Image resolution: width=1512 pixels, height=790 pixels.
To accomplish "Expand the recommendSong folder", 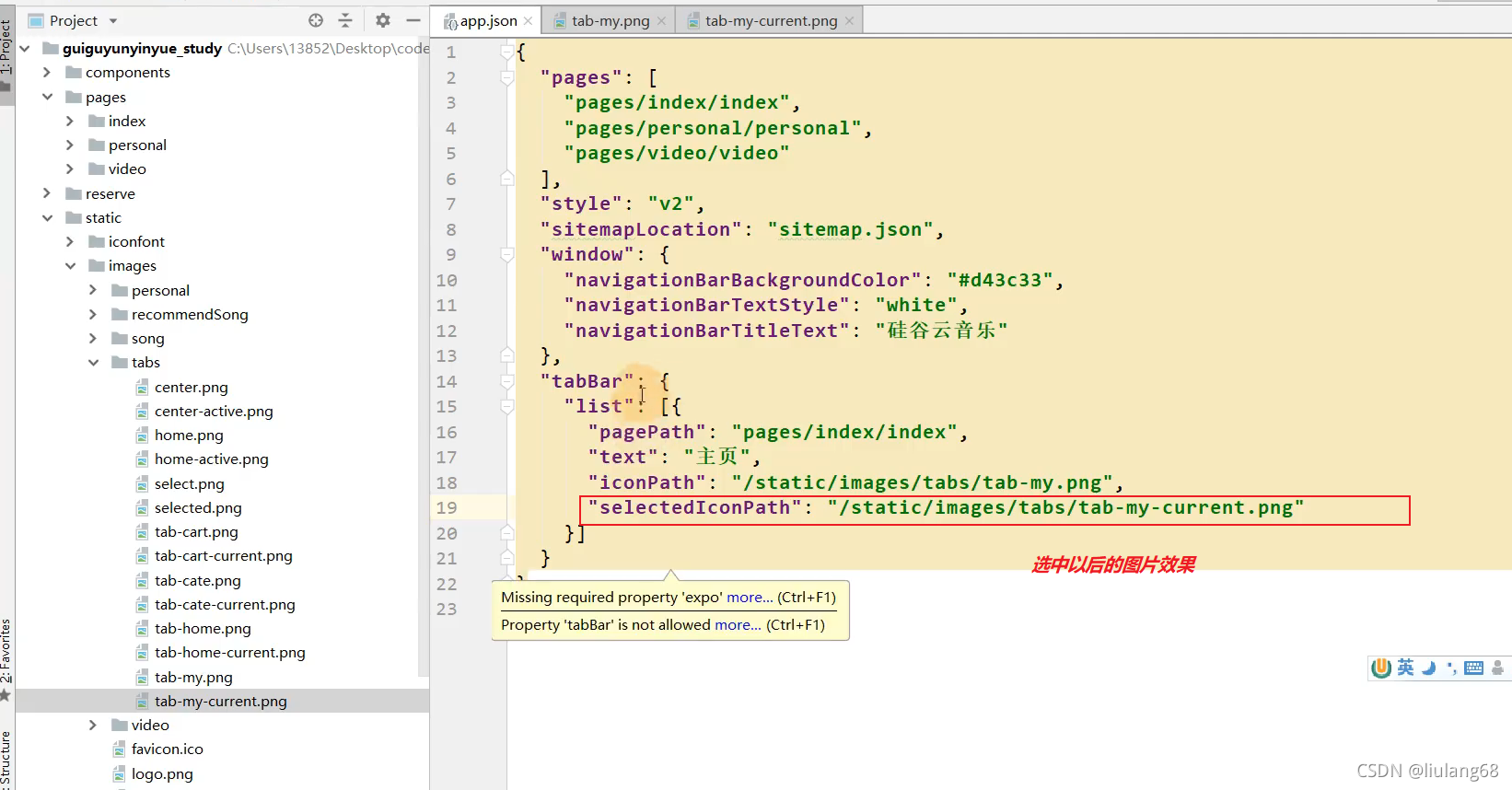I will [x=93, y=314].
